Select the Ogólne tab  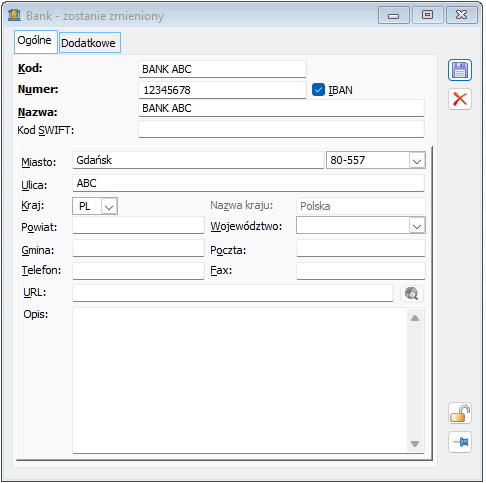36,42
